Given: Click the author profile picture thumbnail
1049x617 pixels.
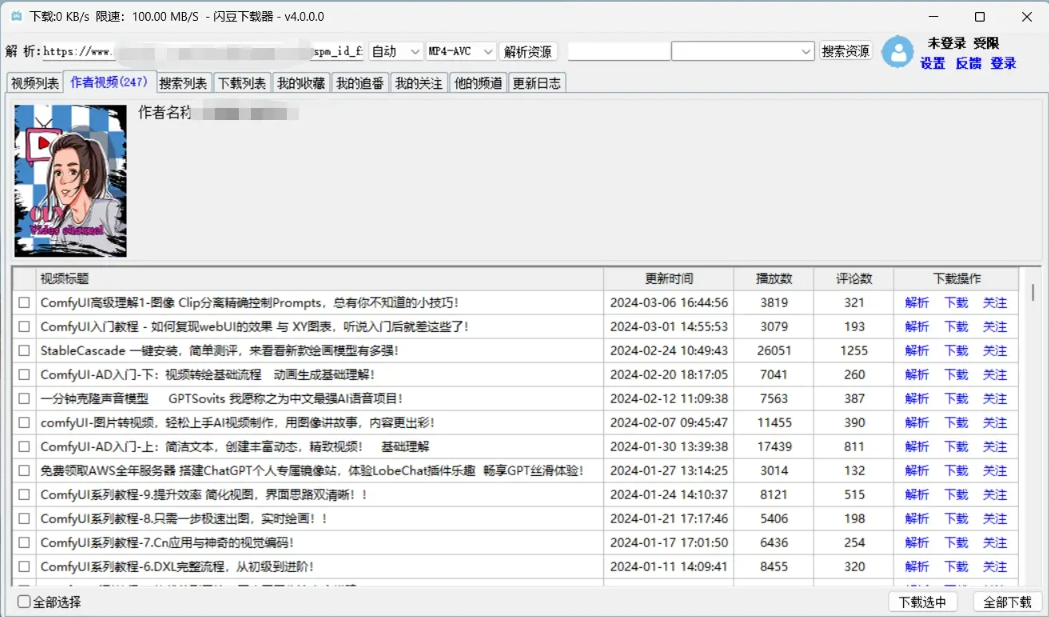Looking at the screenshot, I should click(x=71, y=195).
